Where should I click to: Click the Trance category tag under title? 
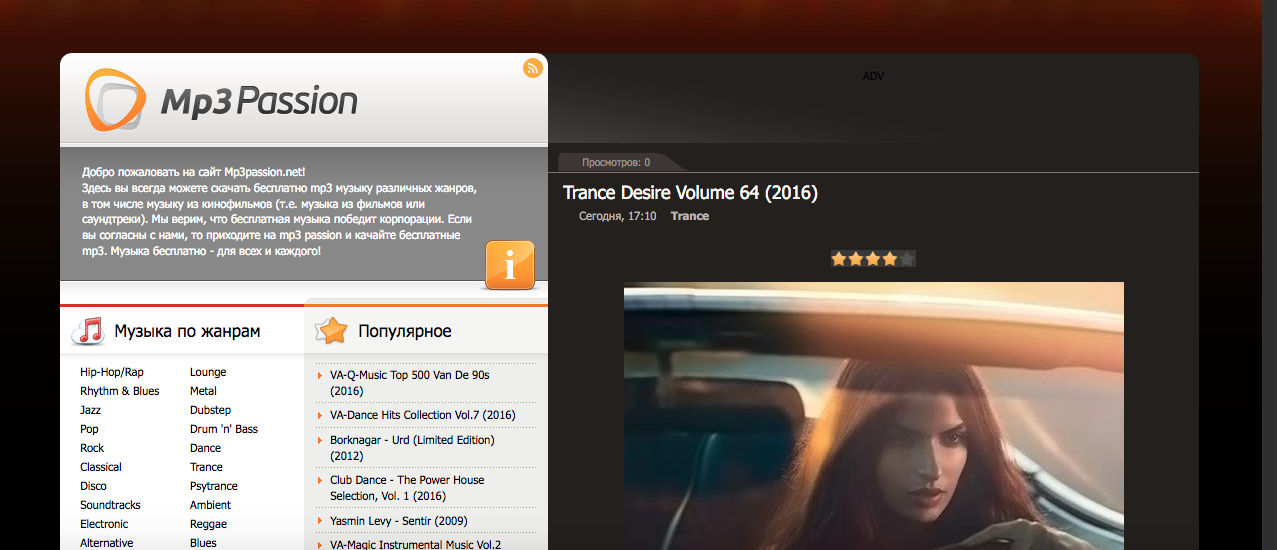tap(689, 216)
